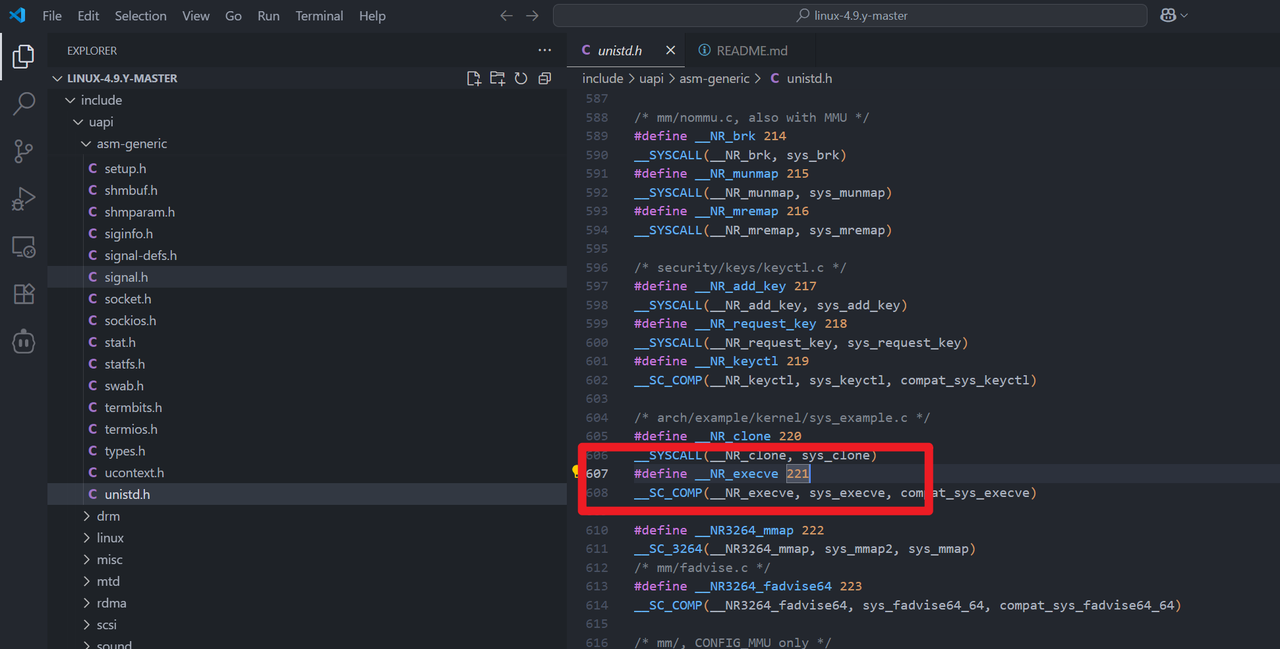
Task: Click the linux-4.9.y-master command search box
Action: tap(850, 16)
